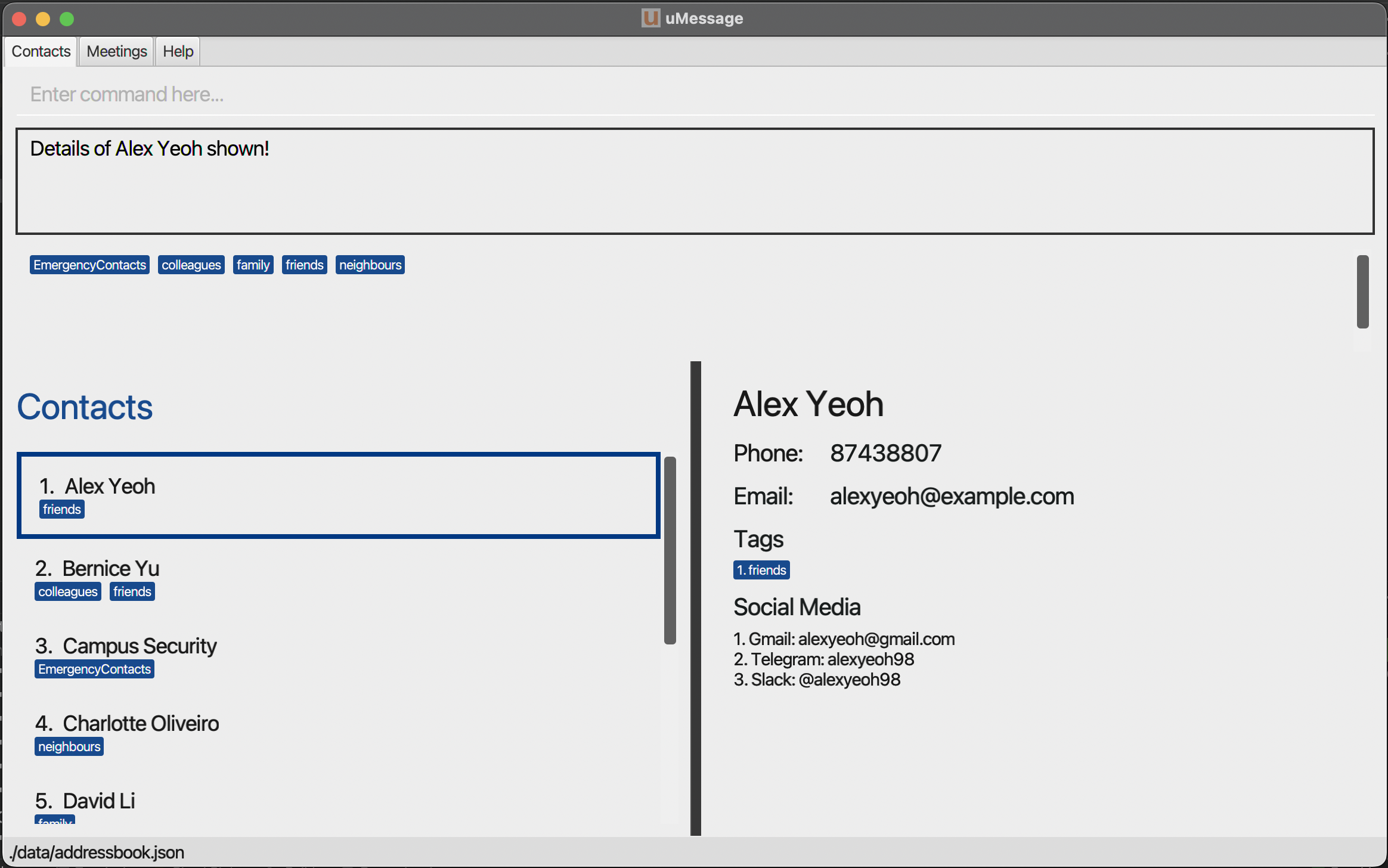Viewport: 1388px width, 868px height.
Task: Click the contacts list scrollbar
Action: pyautogui.click(x=670, y=550)
